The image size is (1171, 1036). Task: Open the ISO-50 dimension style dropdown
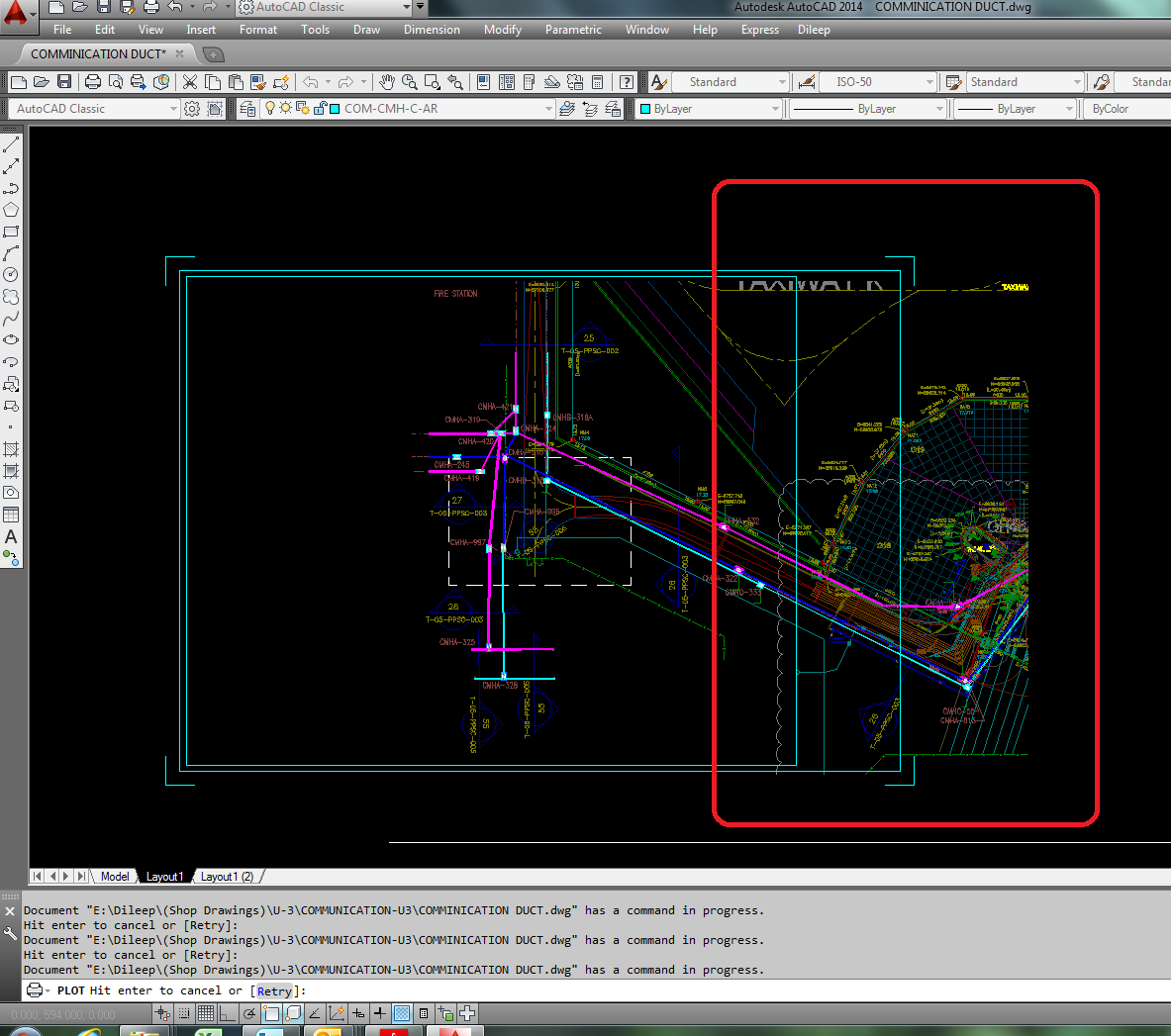click(927, 82)
